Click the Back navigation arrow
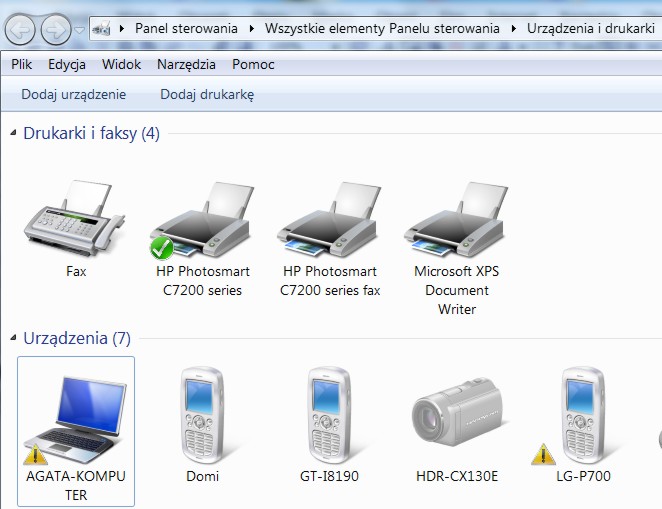The height and width of the screenshot is (509, 662). tap(20, 30)
